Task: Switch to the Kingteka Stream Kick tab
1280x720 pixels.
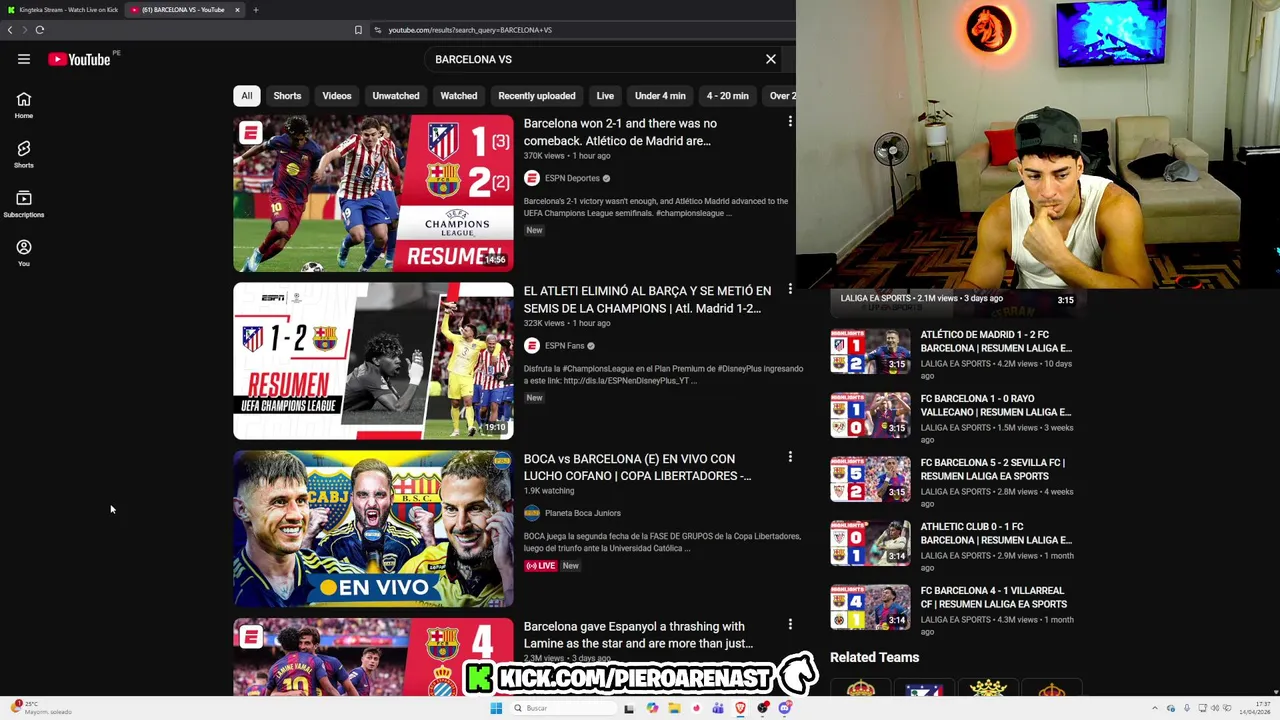Action: [62, 10]
